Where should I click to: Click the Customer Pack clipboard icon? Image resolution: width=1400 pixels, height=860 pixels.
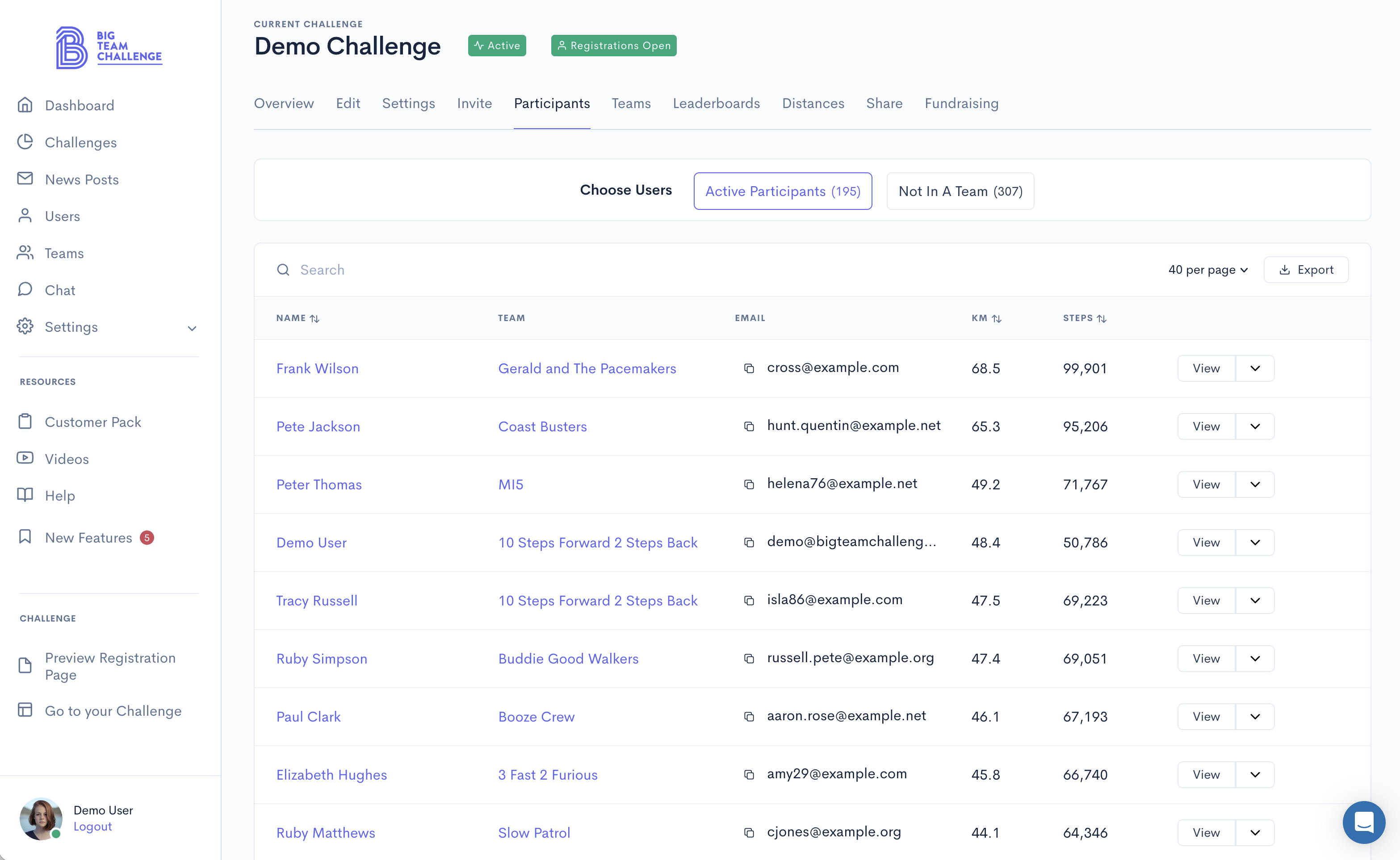coord(25,422)
